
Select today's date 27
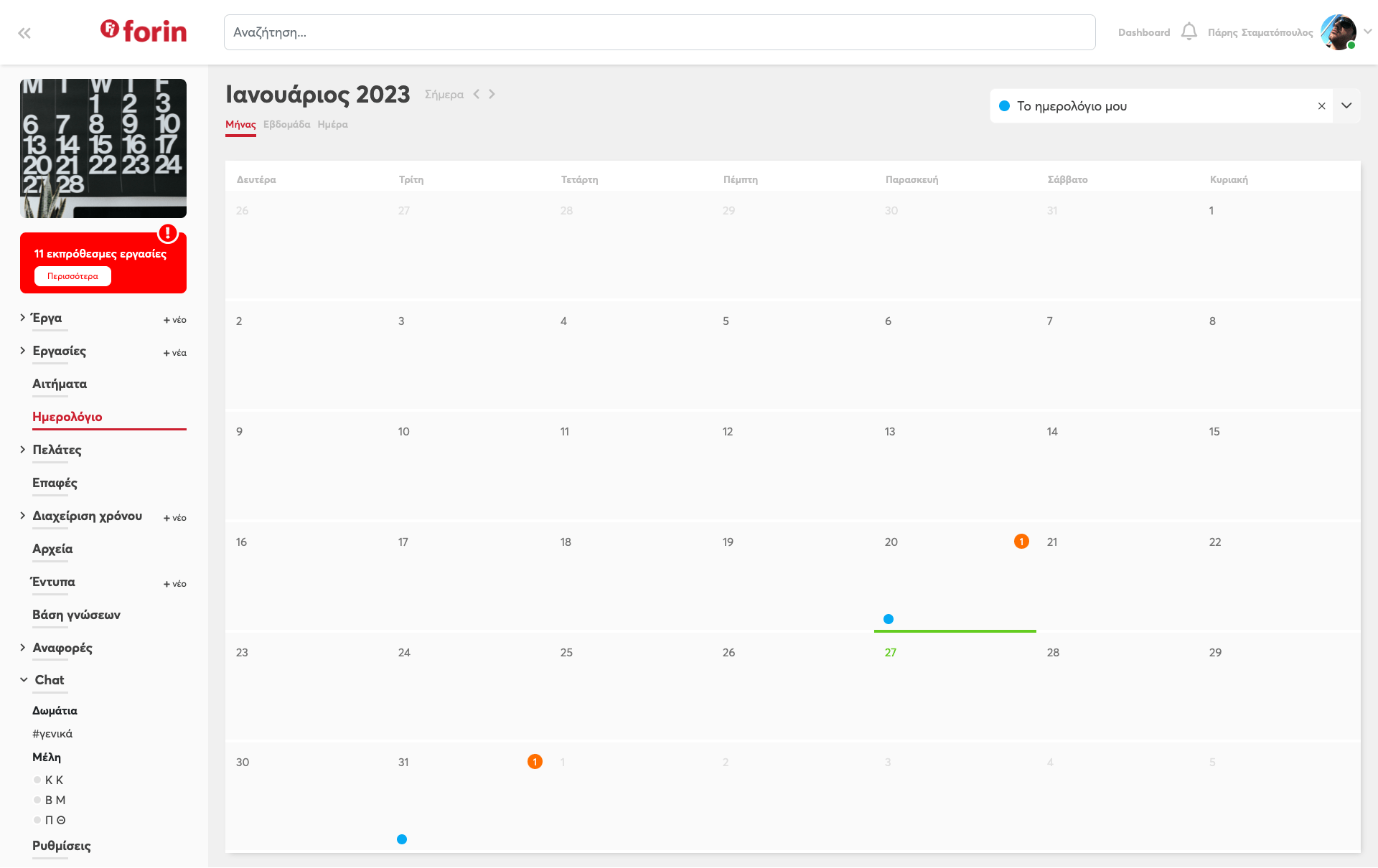coord(891,653)
